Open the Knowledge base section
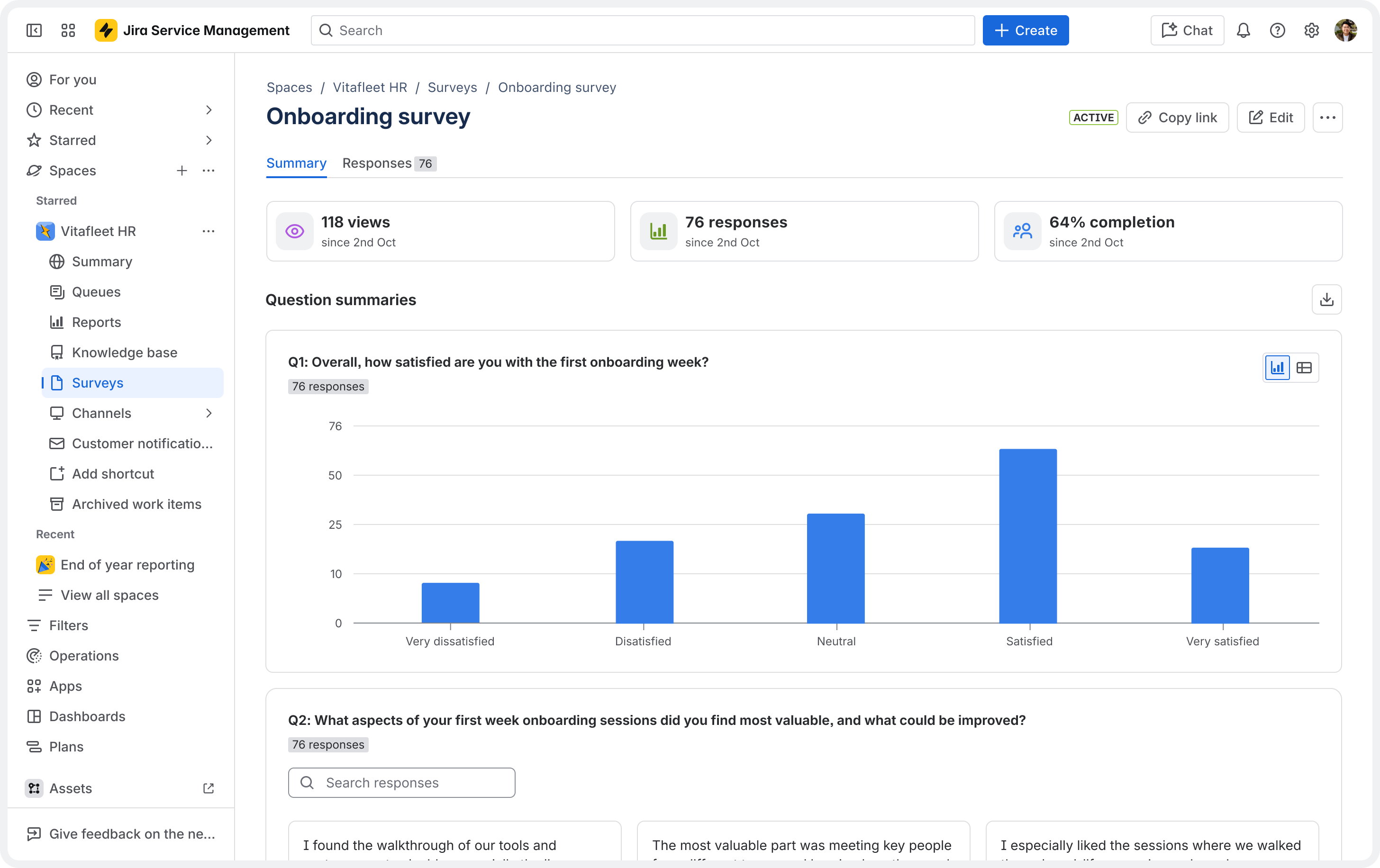Image resolution: width=1380 pixels, height=868 pixels. point(124,353)
